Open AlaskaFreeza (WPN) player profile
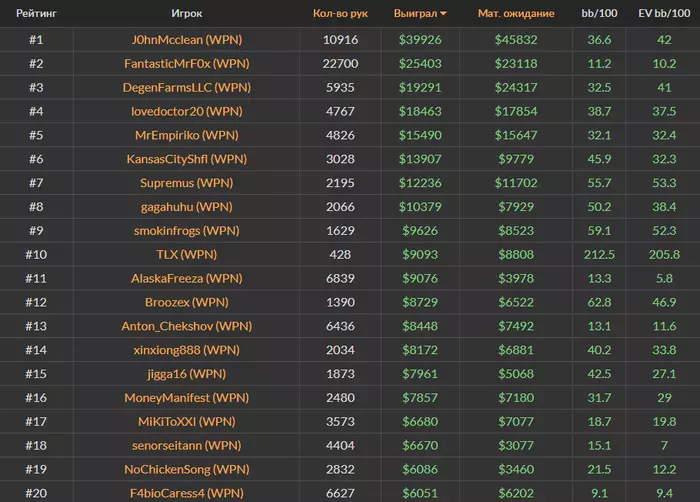 coord(187,279)
